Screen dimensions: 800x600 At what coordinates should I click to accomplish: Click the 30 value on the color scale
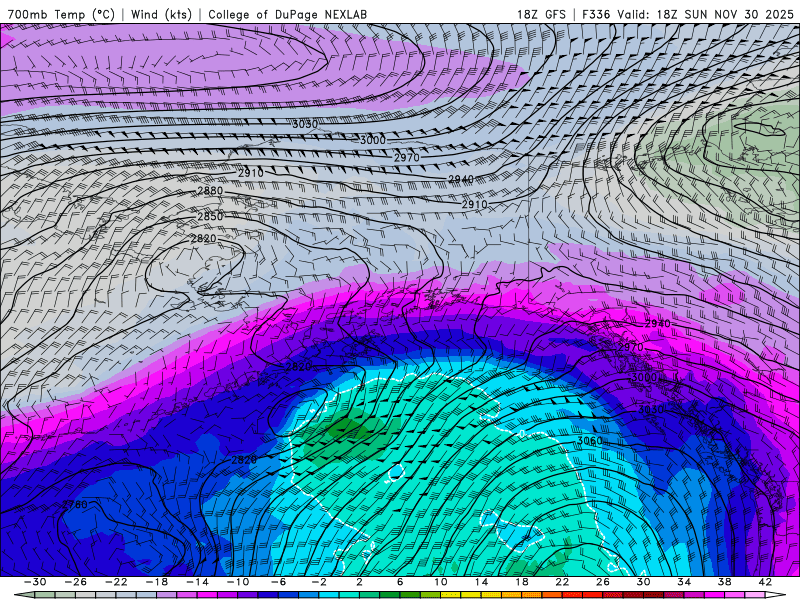[643, 582]
